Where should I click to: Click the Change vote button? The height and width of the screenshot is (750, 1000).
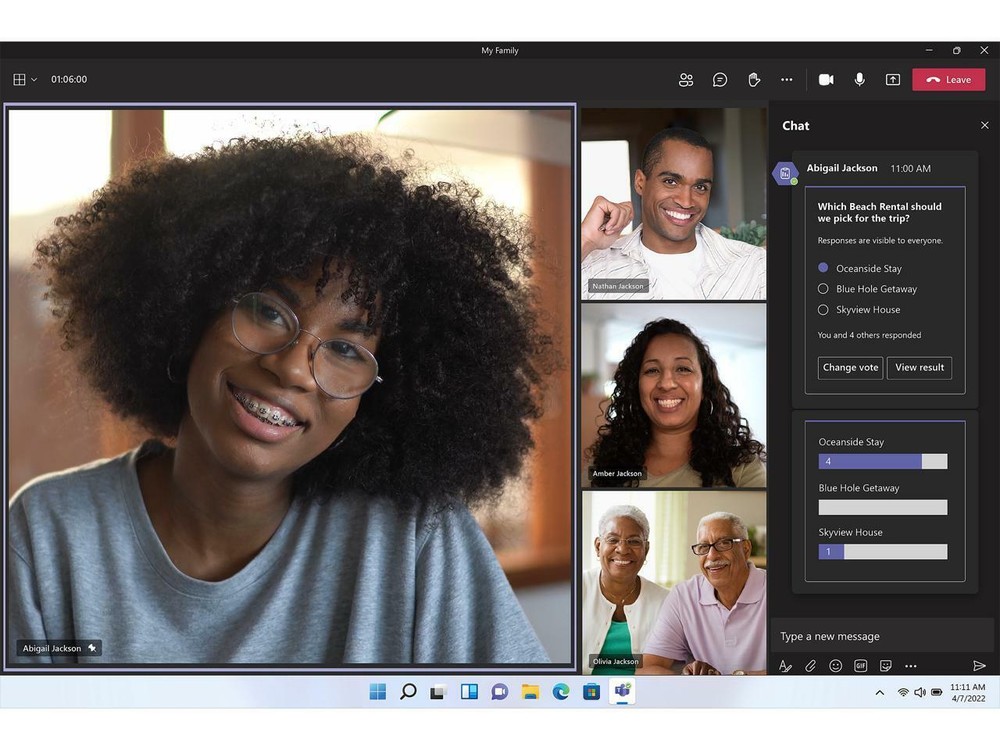(x=850, y=368)
